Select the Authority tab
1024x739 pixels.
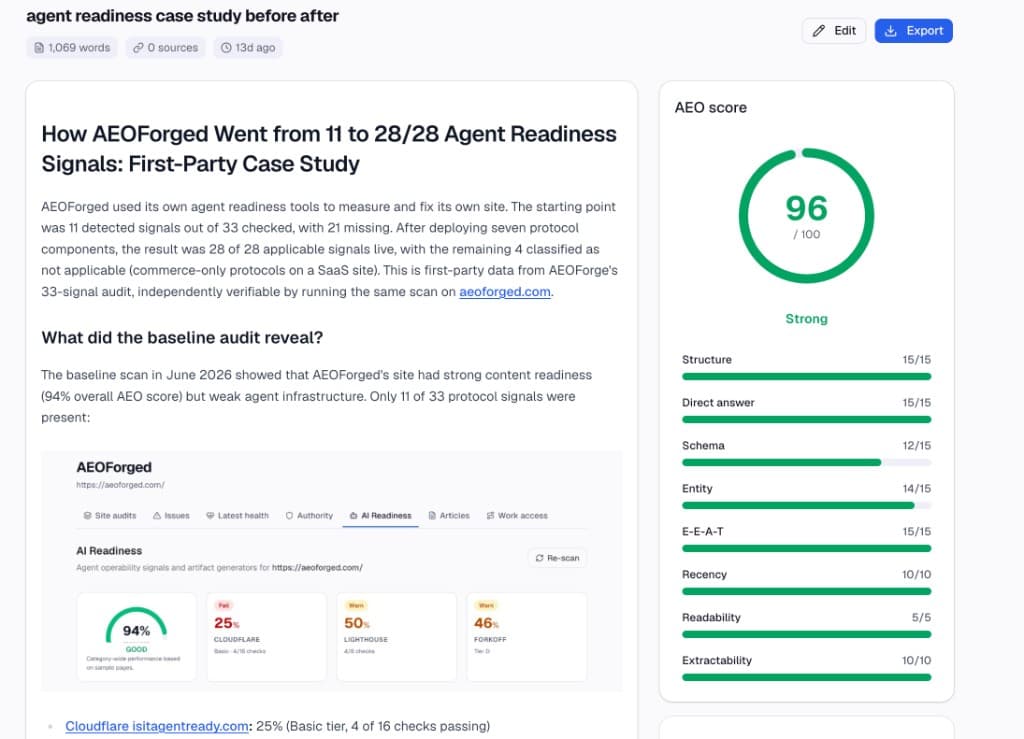[309, 516]
